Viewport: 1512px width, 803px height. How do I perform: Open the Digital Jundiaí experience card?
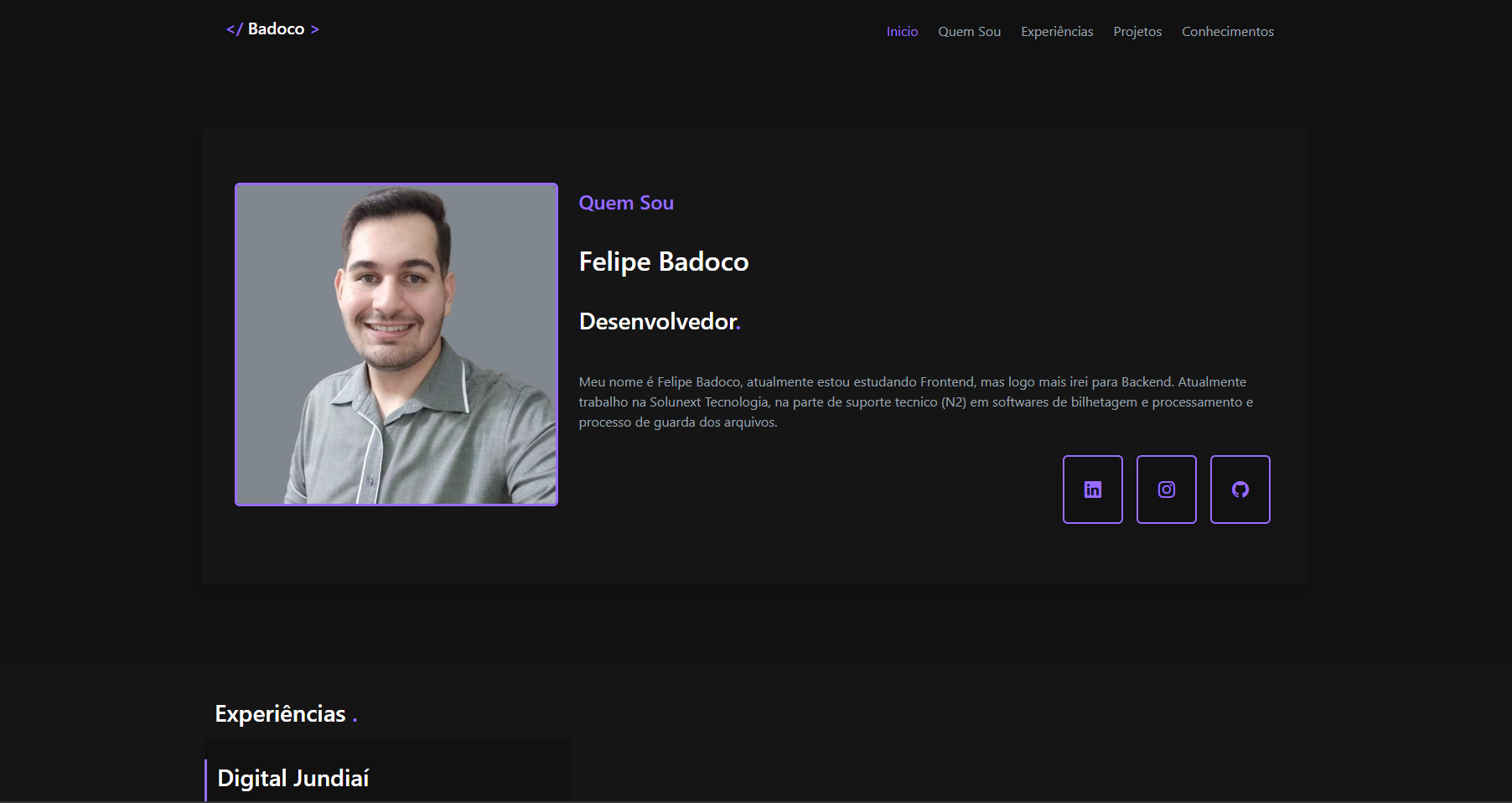tap(293, 779)
